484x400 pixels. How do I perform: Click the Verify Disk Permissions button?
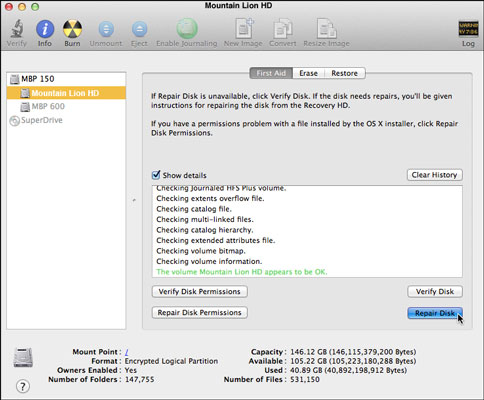[199, 292]
